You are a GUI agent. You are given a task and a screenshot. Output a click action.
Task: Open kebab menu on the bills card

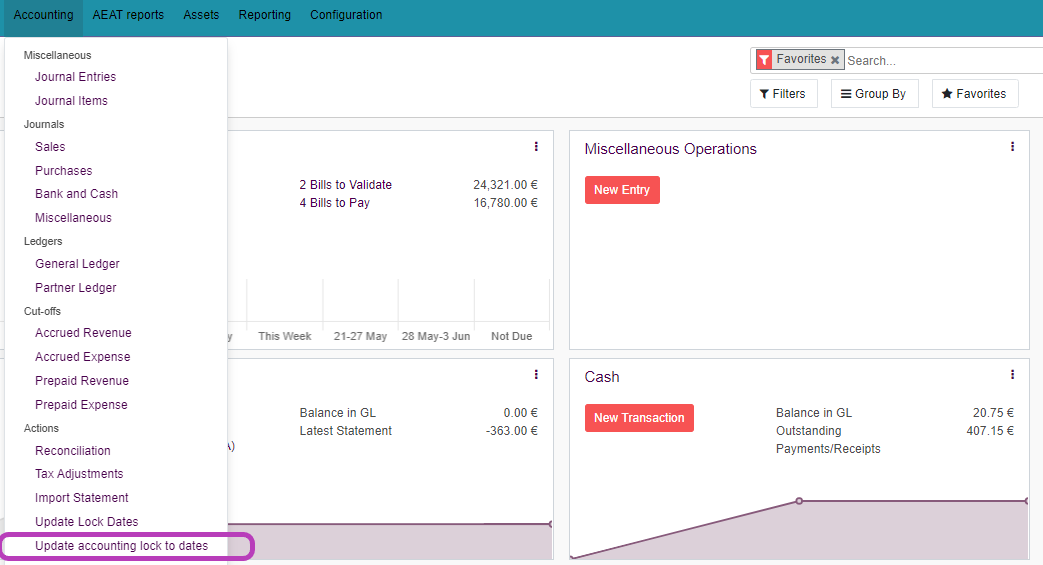click(x=536, y=146)
